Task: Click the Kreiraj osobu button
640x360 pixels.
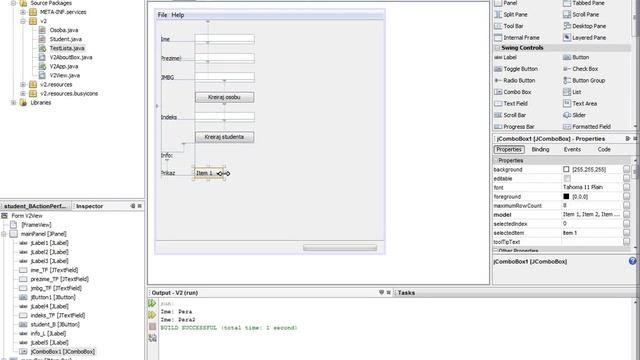Action: pos(224,97)
